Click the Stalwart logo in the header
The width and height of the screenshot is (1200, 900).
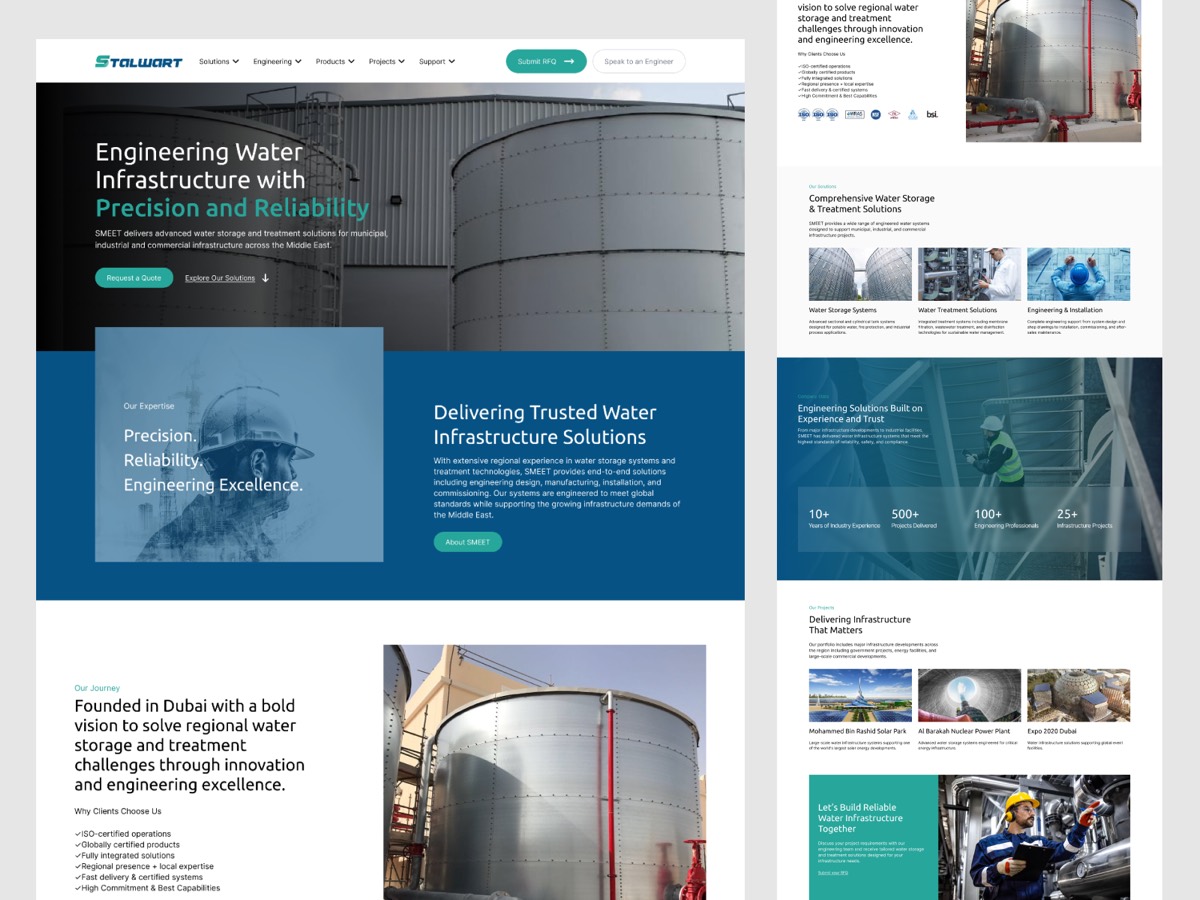[138, 61]
